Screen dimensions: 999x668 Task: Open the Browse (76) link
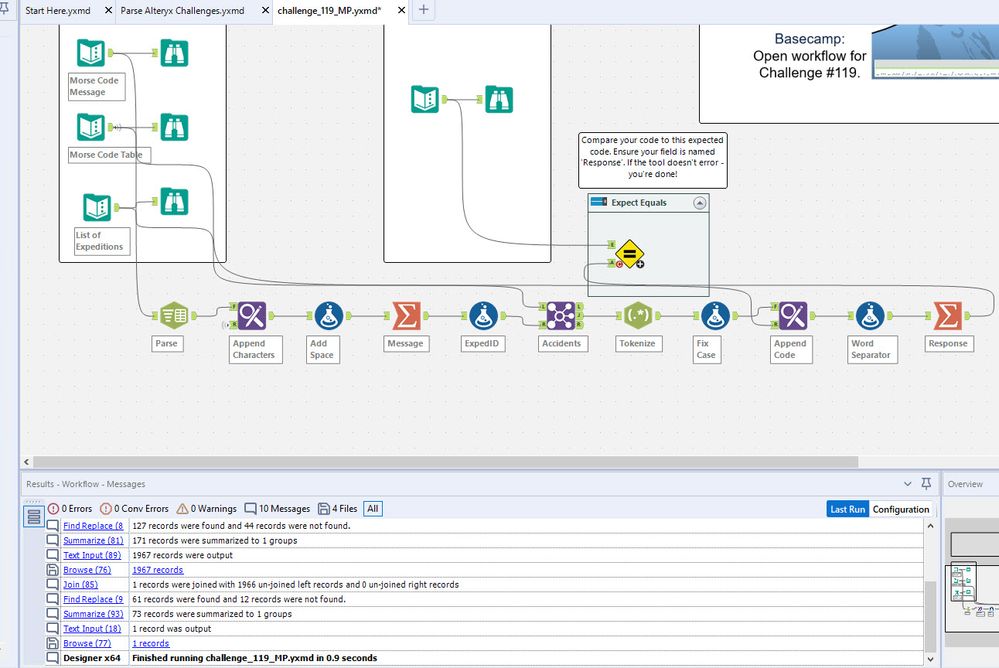[87, 570]
